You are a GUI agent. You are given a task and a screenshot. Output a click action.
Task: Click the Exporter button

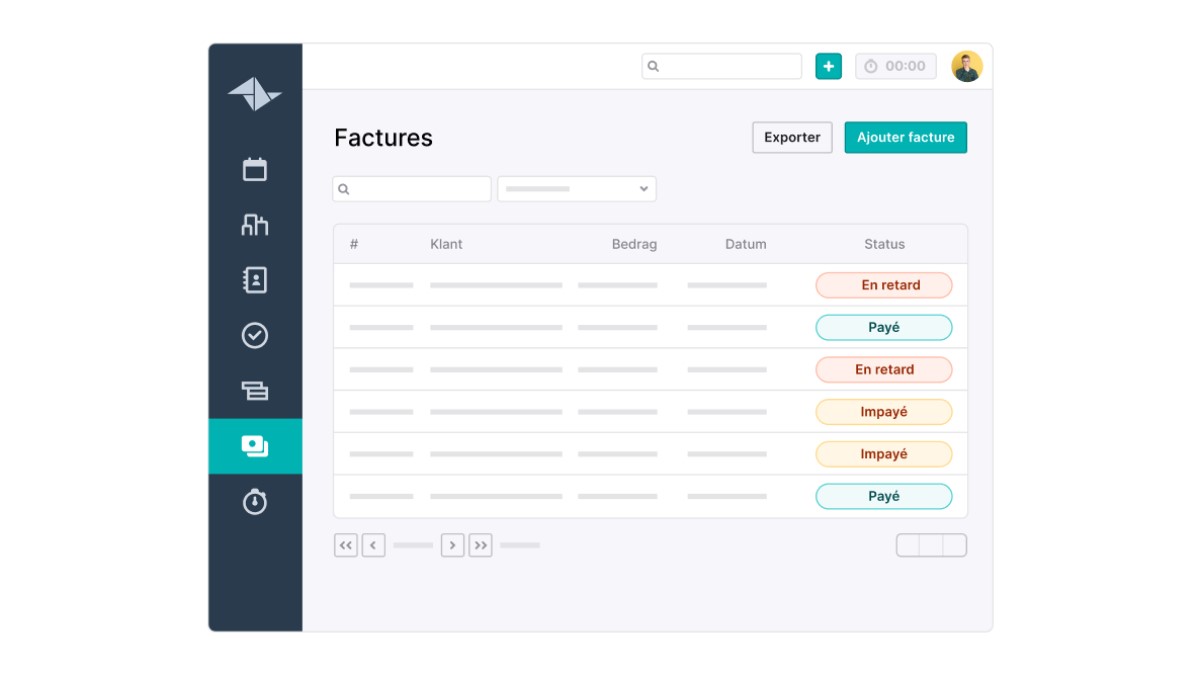click(x=792, y=138)
